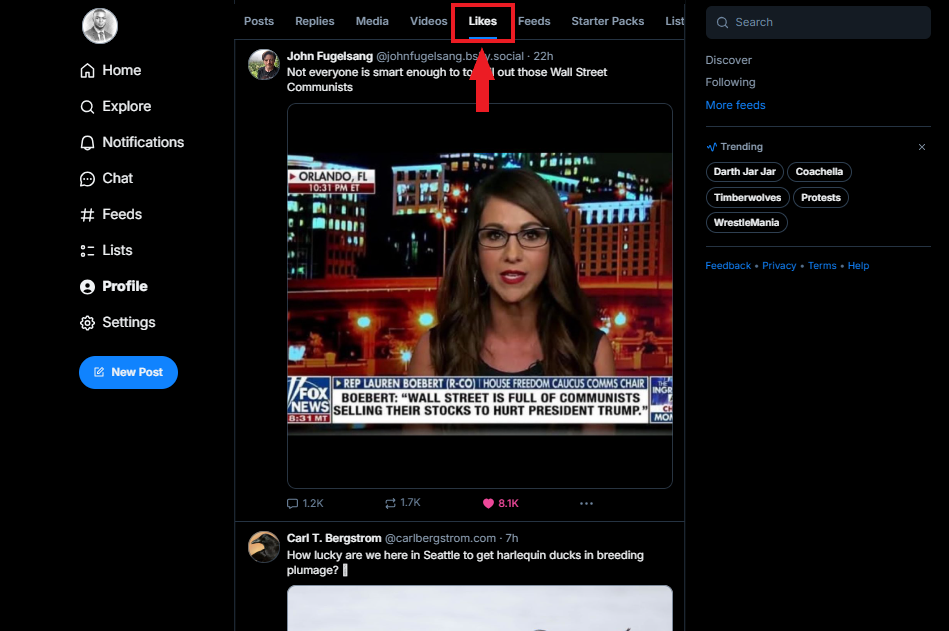Click the 8.1K like count
Image resolution: width=949 pixels, height=631 pixels.
(508, 503)
